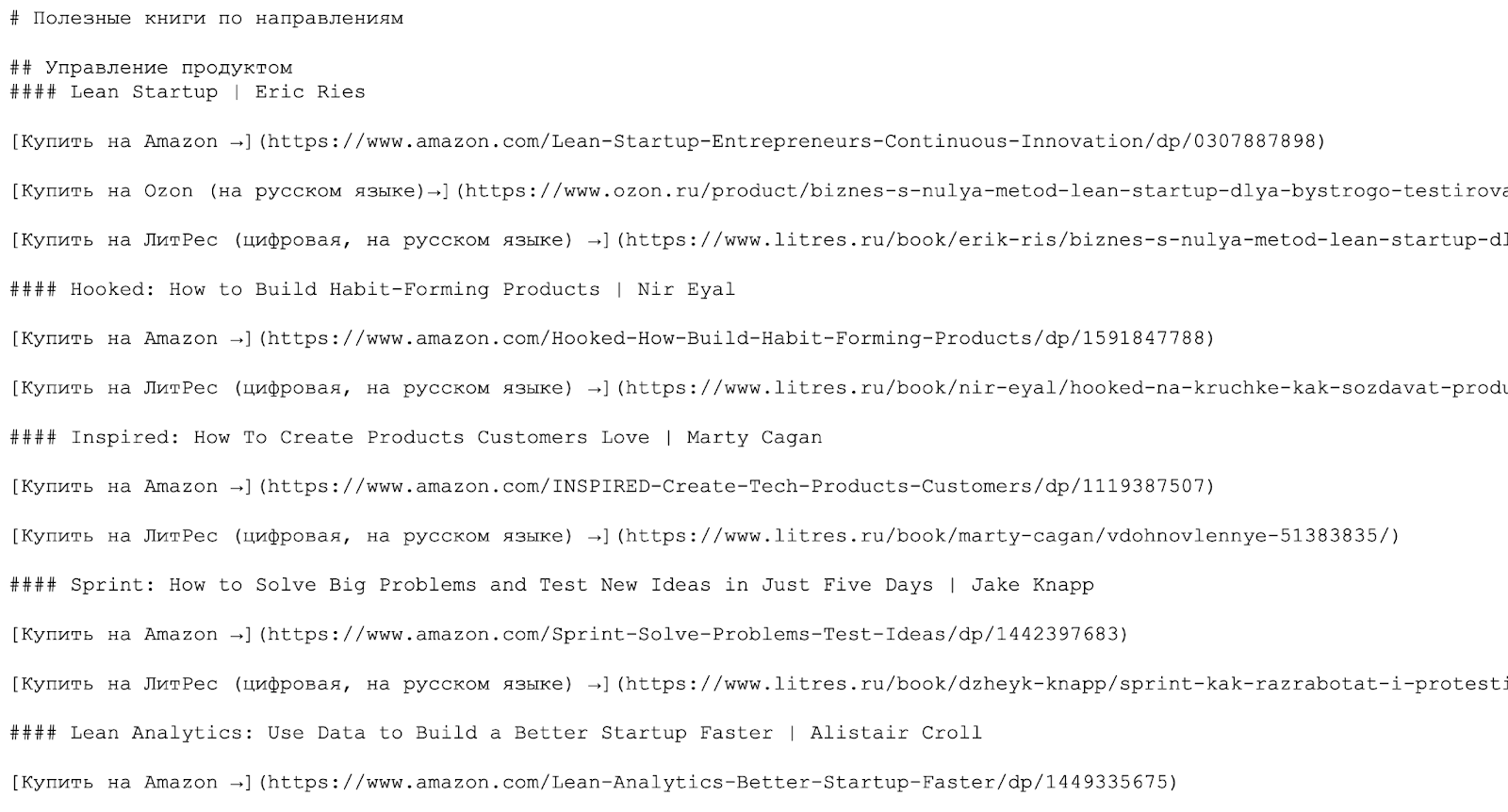Open the Amazon Sprint-Solve-Problems URL
Image resolution: width=1508 pixels, height=812 pixels.
[693, 635]
